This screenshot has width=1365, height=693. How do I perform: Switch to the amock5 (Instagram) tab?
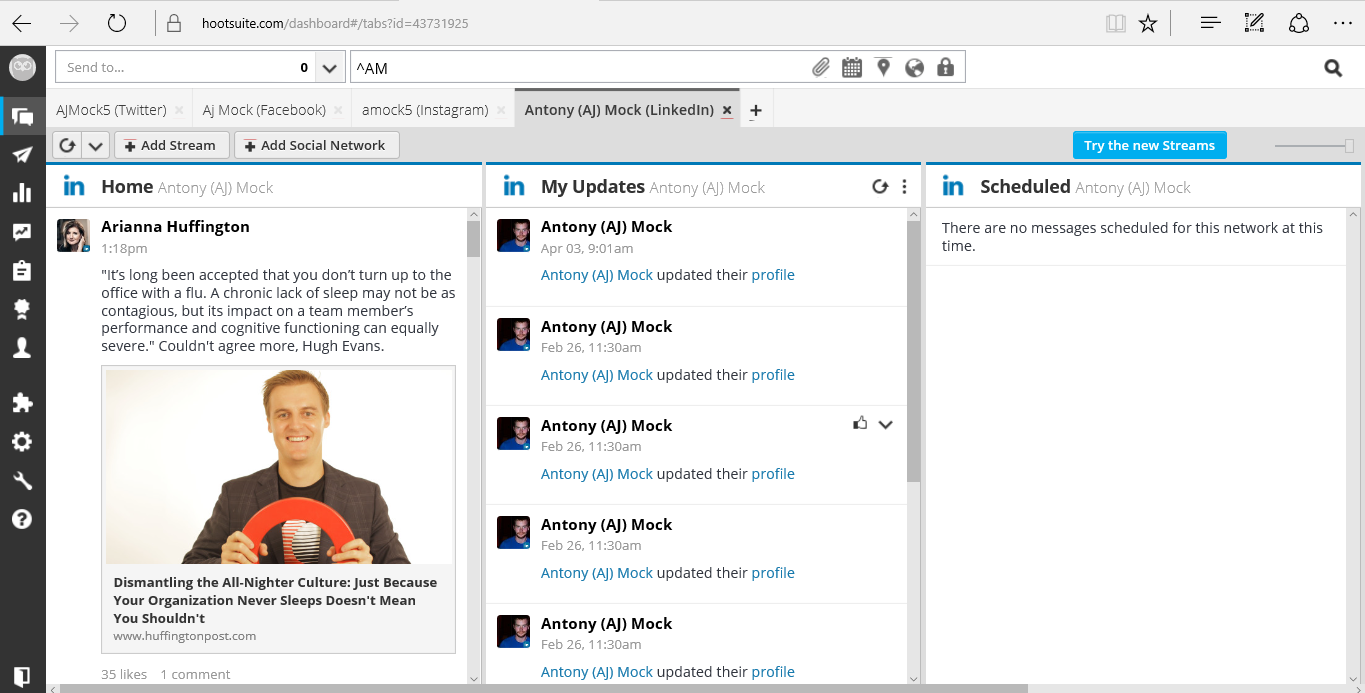click(425, 110)
